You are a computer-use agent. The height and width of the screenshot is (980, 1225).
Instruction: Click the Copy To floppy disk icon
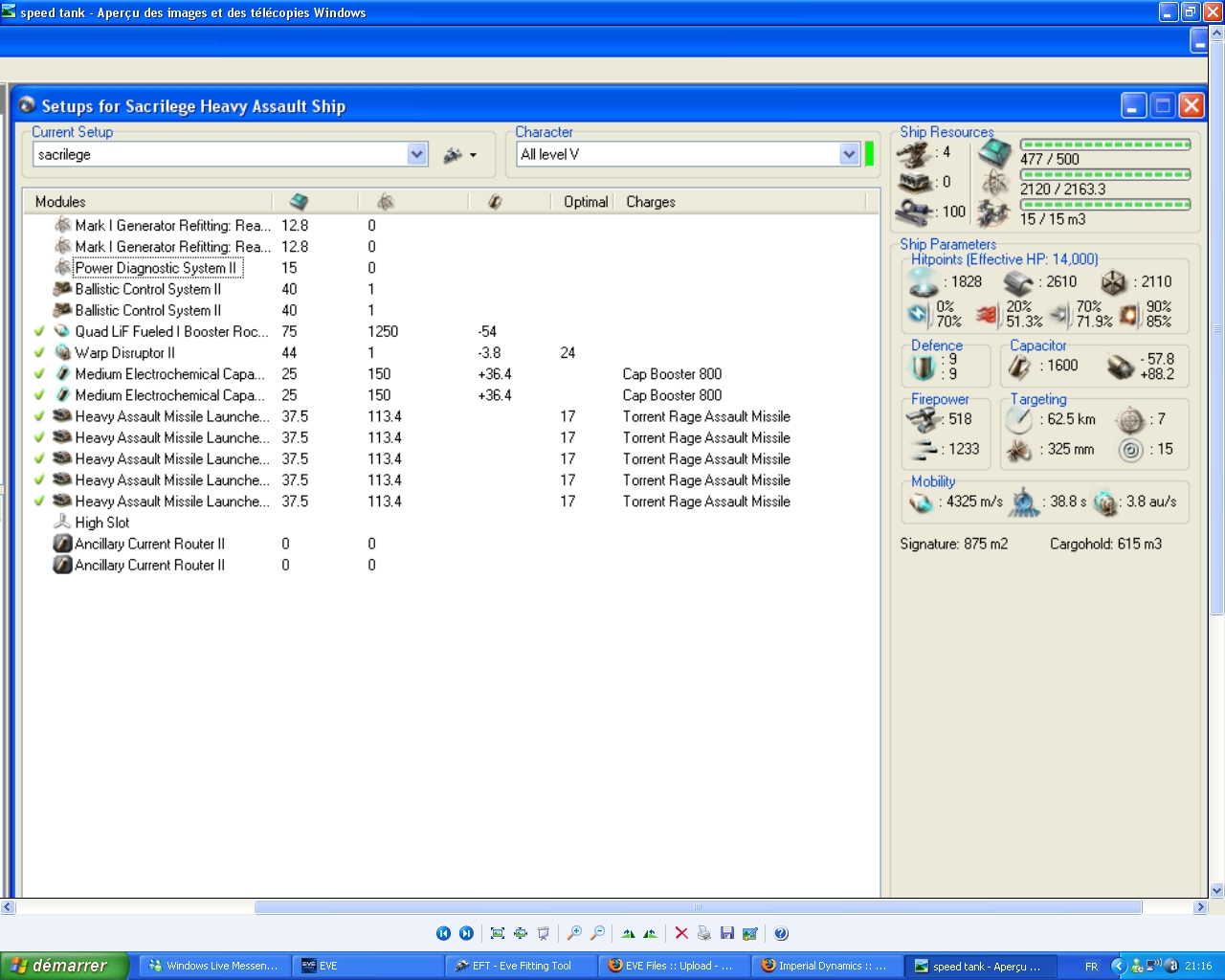pyautogui.click(x=727, y=933)
